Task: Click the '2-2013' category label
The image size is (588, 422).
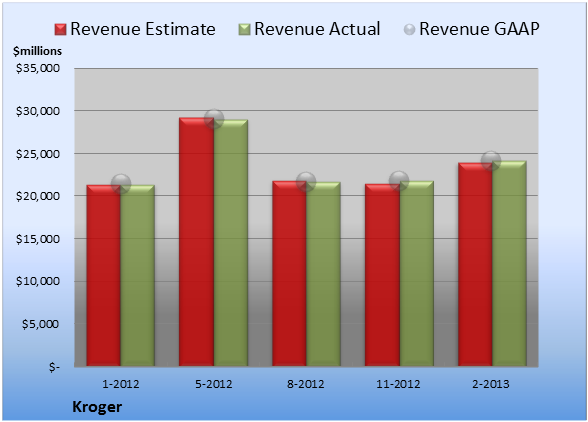Action: click(491, 384)
